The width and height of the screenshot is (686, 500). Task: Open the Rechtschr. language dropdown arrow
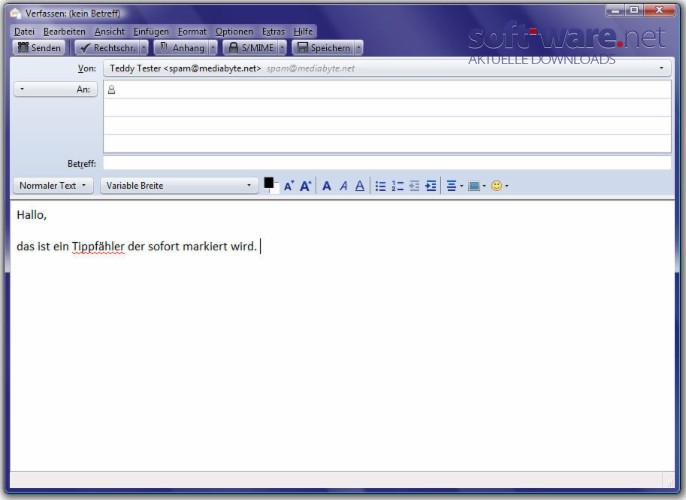[x=144, y=48]
